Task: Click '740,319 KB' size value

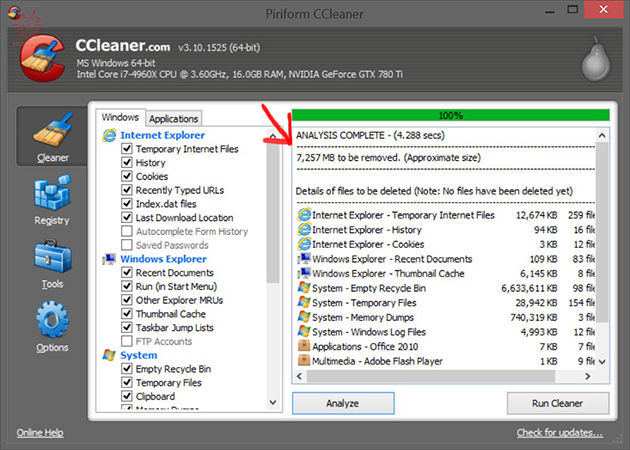Action: pyautogui.click(x=534, y=317)
